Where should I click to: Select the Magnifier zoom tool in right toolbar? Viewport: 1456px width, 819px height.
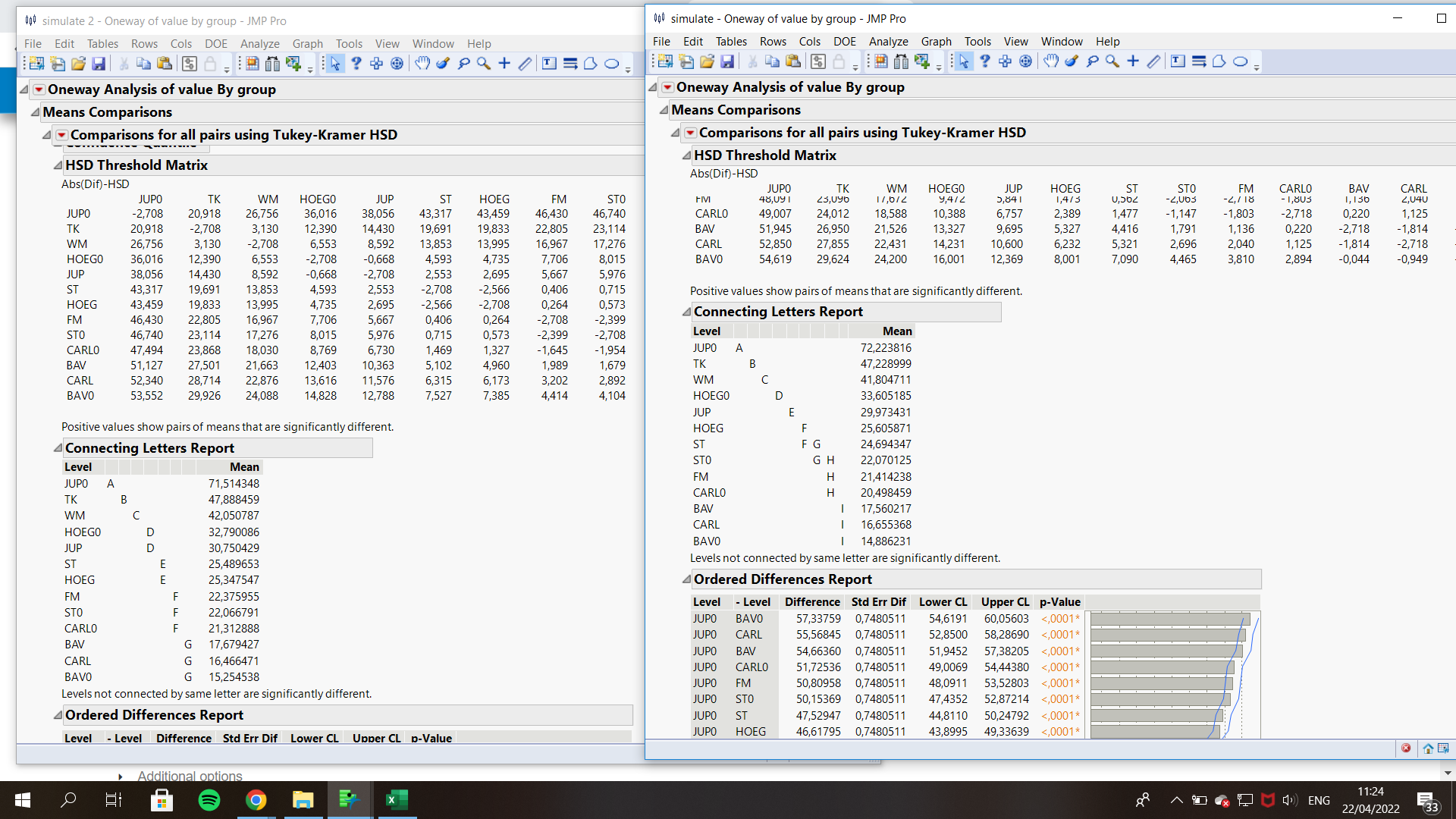pyautogui.click(x=1112, y=62)
